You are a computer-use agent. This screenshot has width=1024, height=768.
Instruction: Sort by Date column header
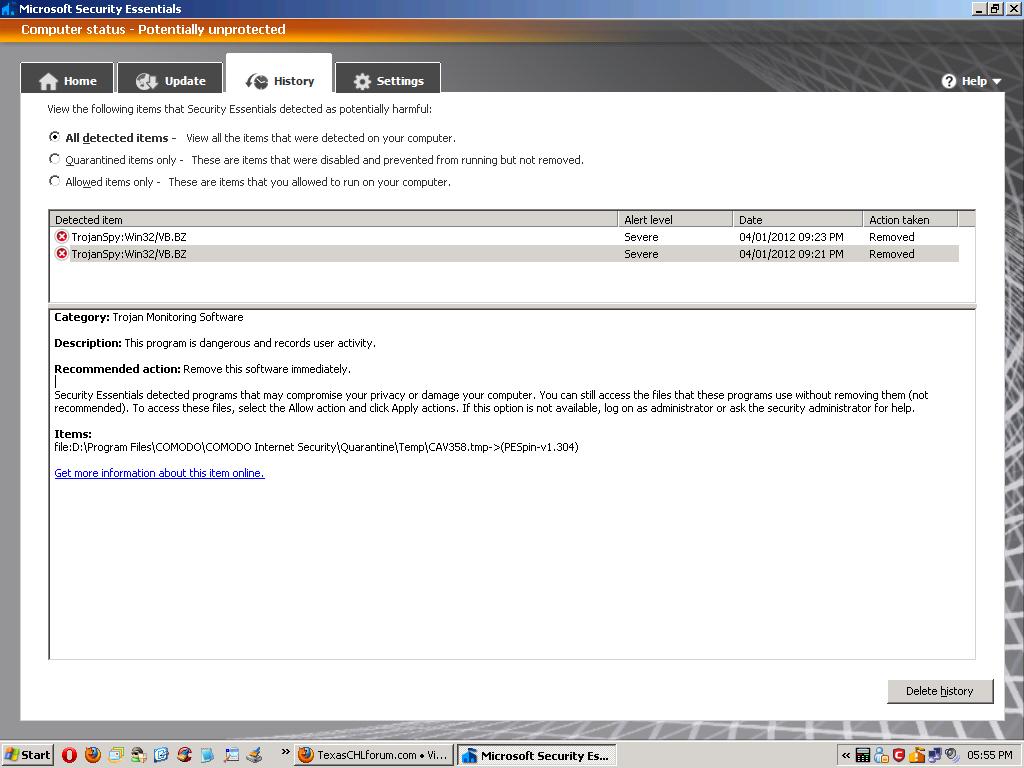point(797,219)
